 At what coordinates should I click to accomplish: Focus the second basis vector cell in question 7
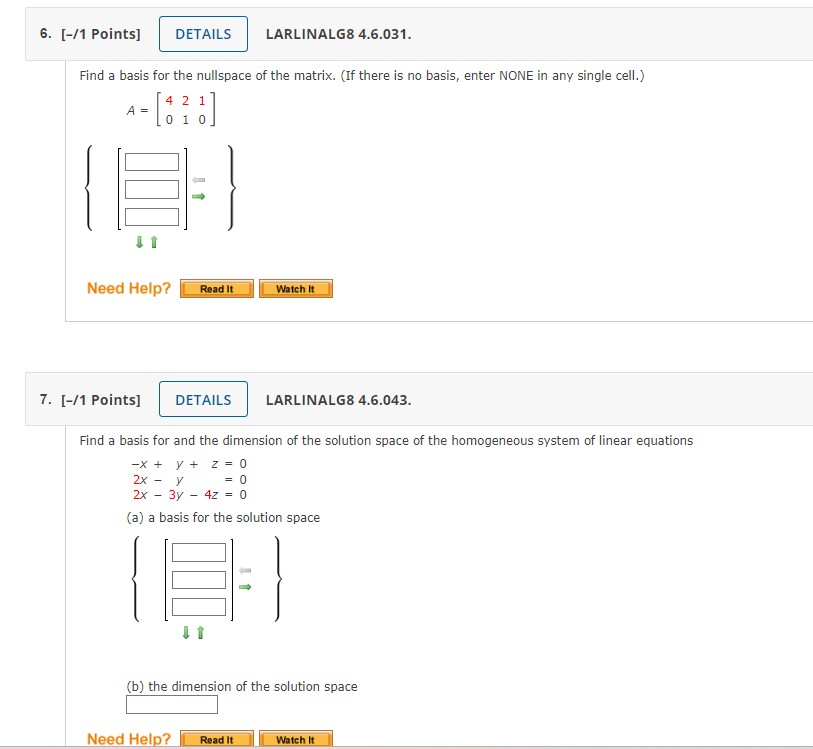click(x=199, y=580)
